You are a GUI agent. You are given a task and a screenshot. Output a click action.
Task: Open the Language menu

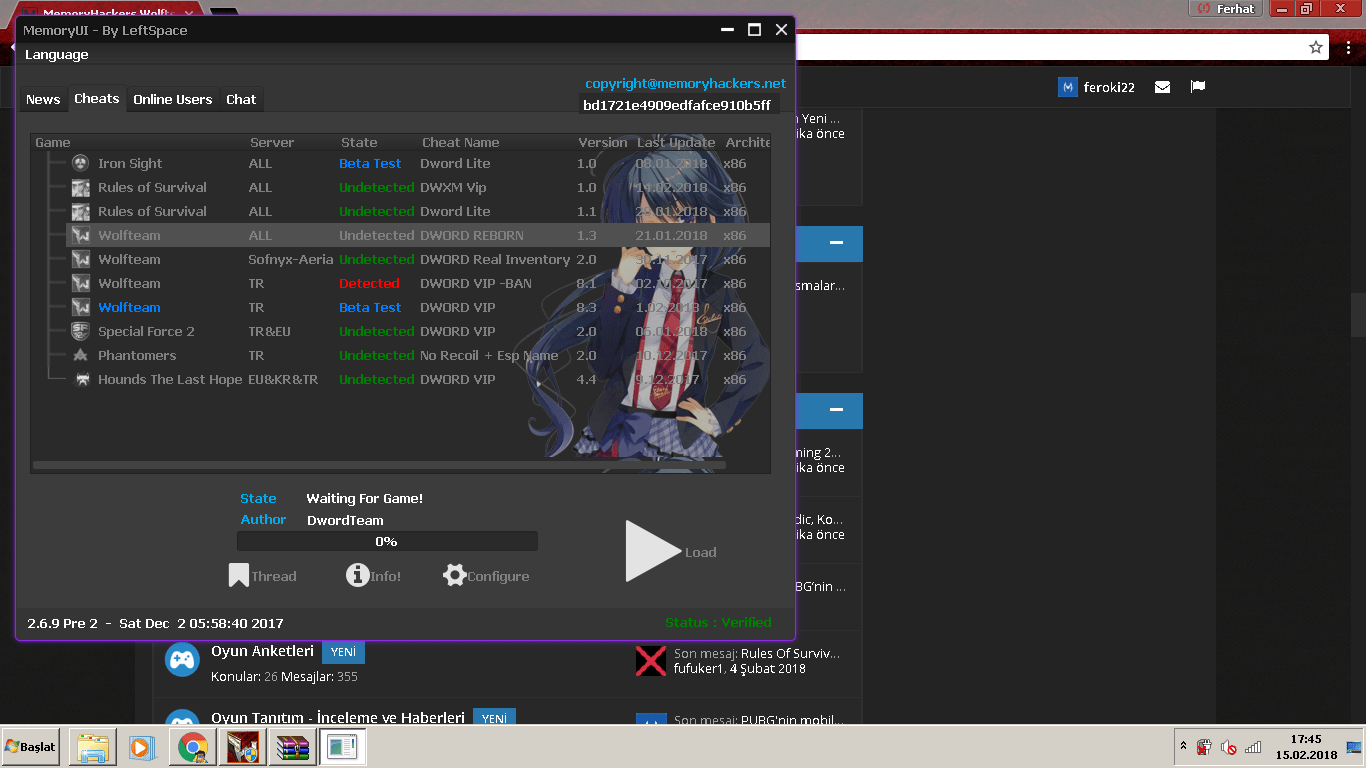pos(57,54)
